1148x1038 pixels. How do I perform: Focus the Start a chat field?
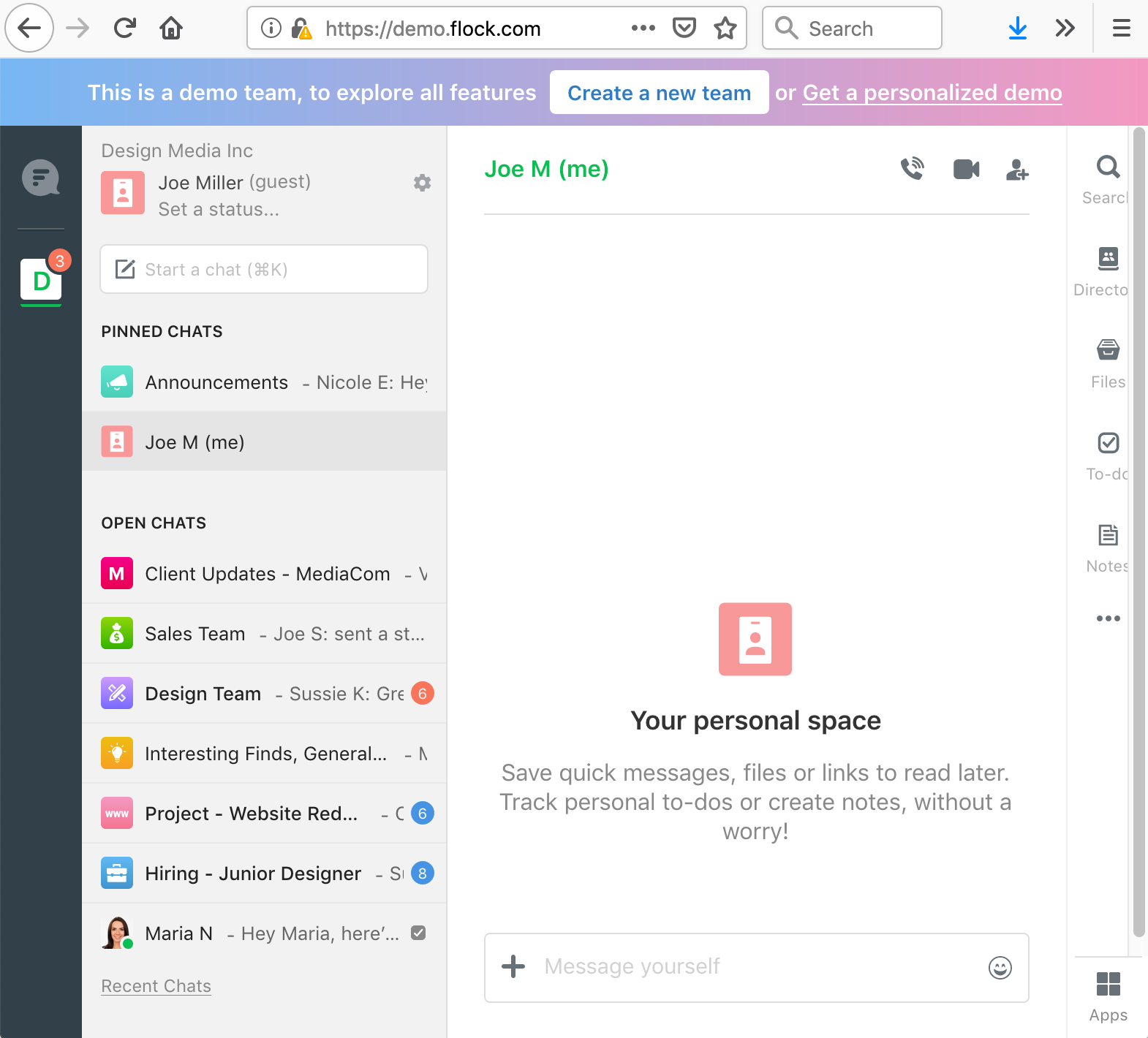tap(264, 269)
